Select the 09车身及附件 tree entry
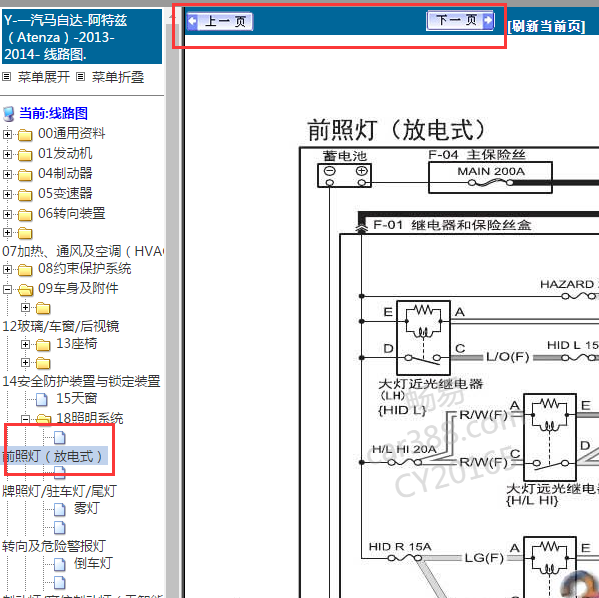Viewport: 599px width, 598px height. (x=78, y=288)
